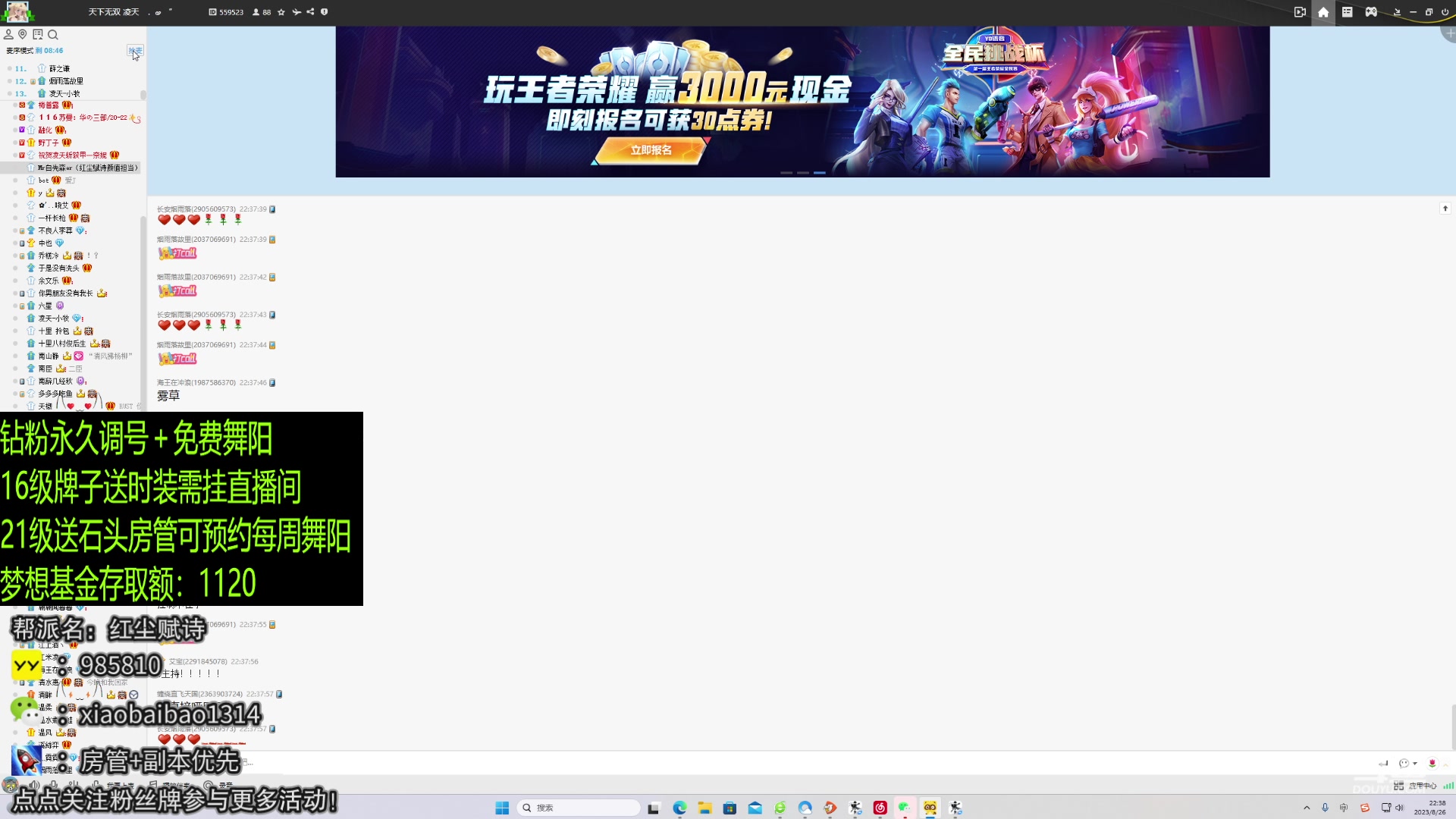Go to the home tab icon
Viewport: 1456px width, 819px height.
pyautogui.click(x=1323, y=12)
